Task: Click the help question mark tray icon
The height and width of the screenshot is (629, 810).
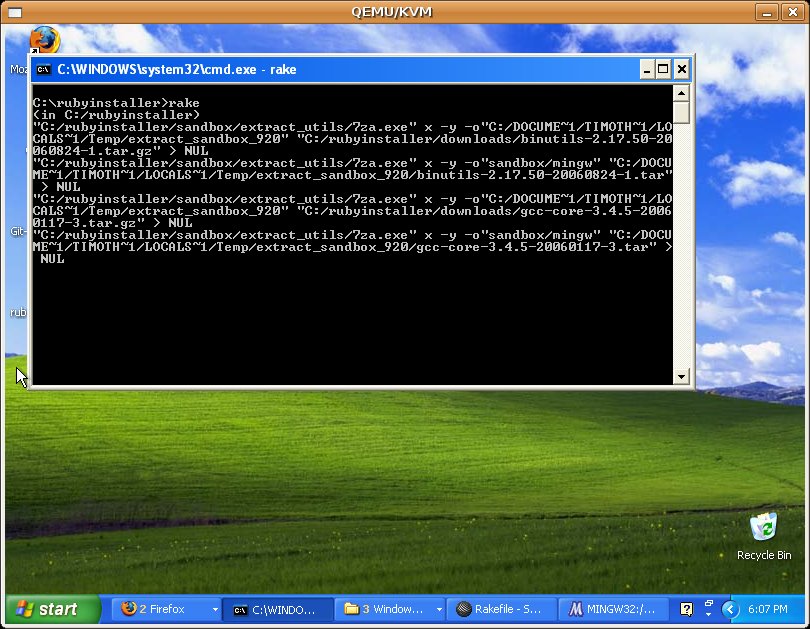Action: 686,609
